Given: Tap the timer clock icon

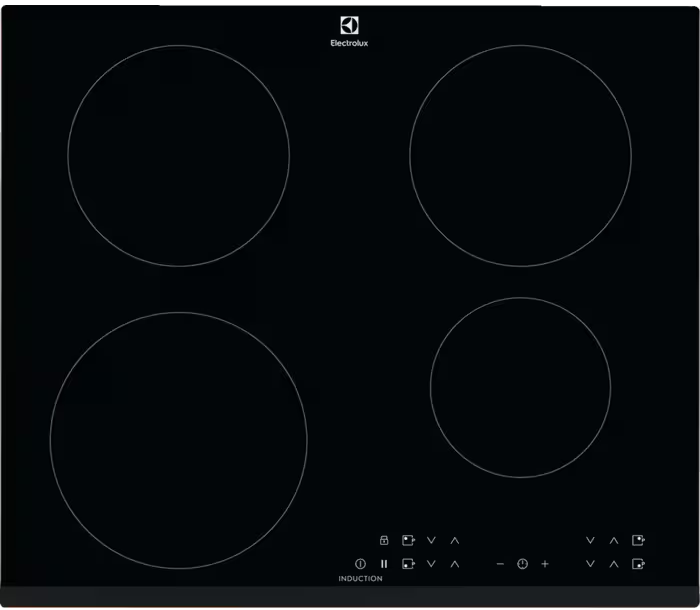Looking at the screenshot, I should [522, 564].
